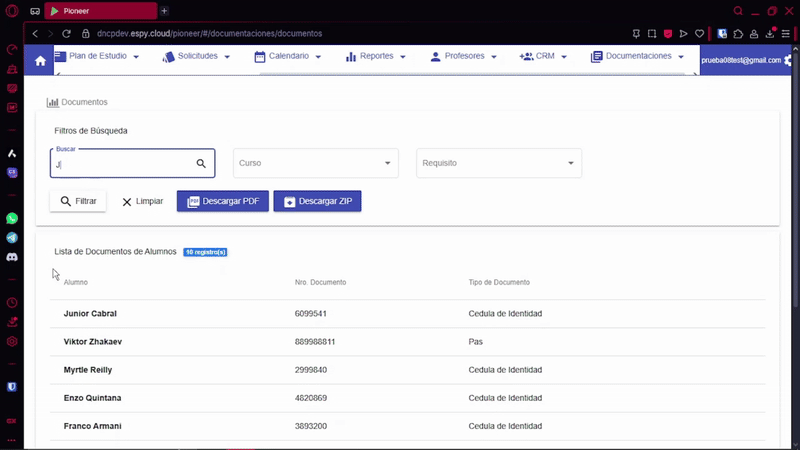Open Telegram from the browser sidebar
This screenshot has height=450, width=800.
pyautogui.click(x=12, y=238)
